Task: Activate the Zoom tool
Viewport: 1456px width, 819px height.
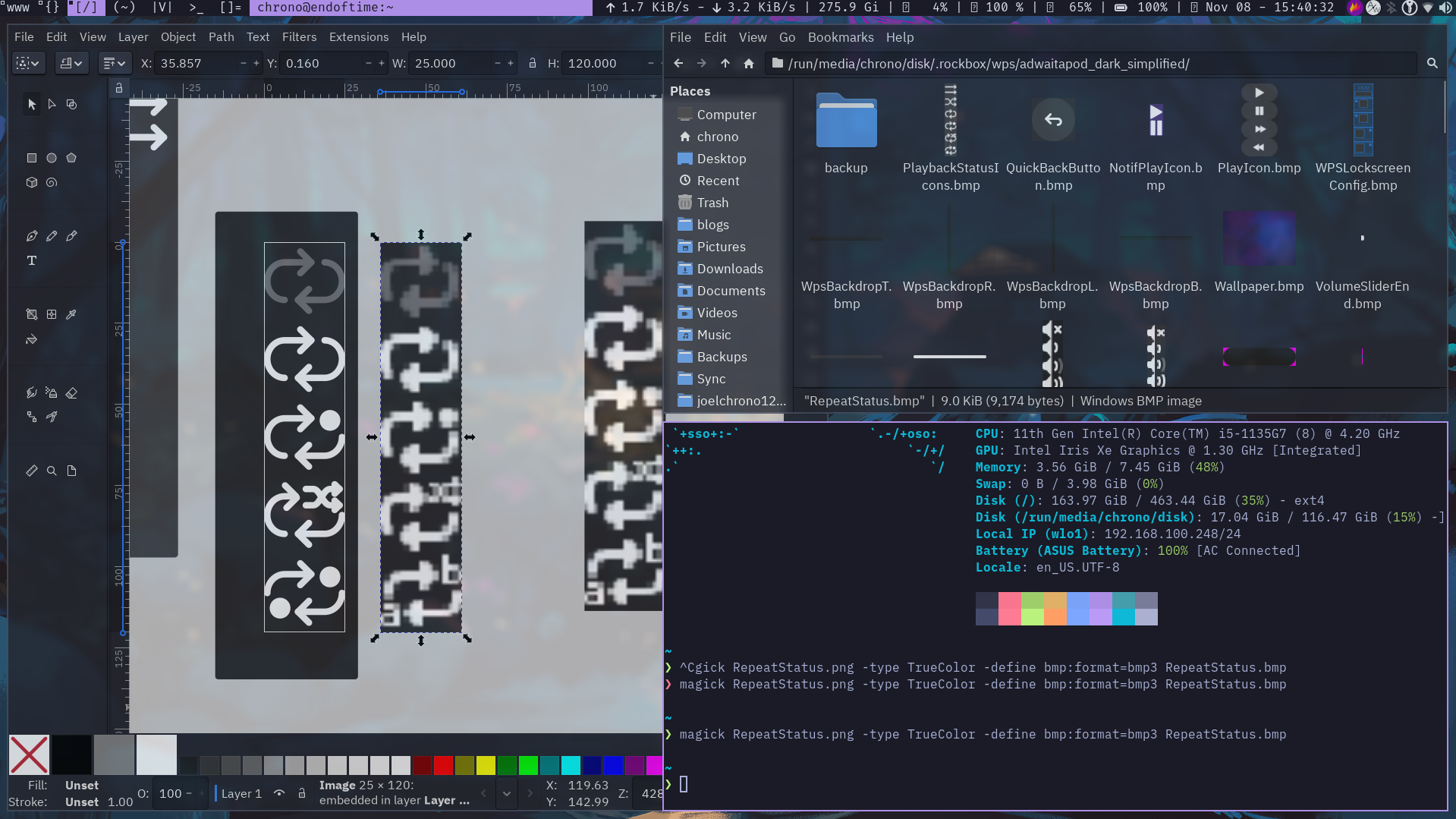Action: pyautogui.click(x=52, y=471)
